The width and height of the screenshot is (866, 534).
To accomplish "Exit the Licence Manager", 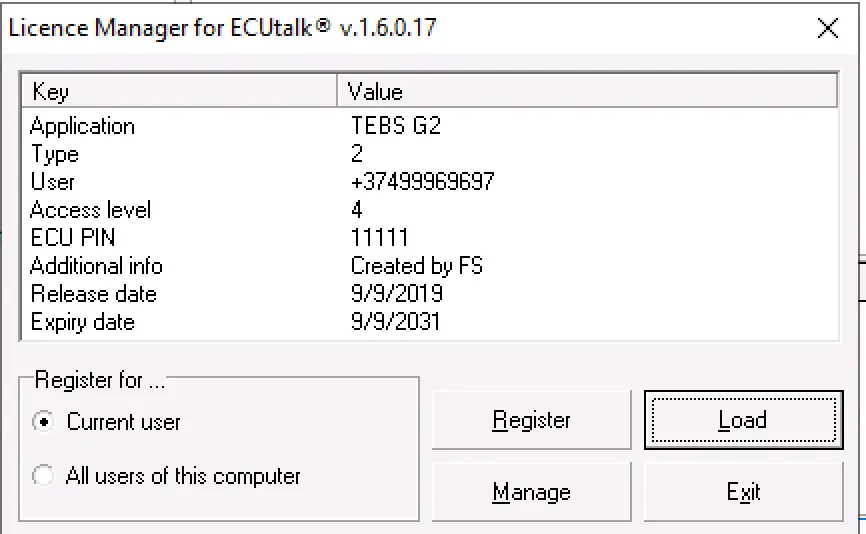I will [742, 492].
